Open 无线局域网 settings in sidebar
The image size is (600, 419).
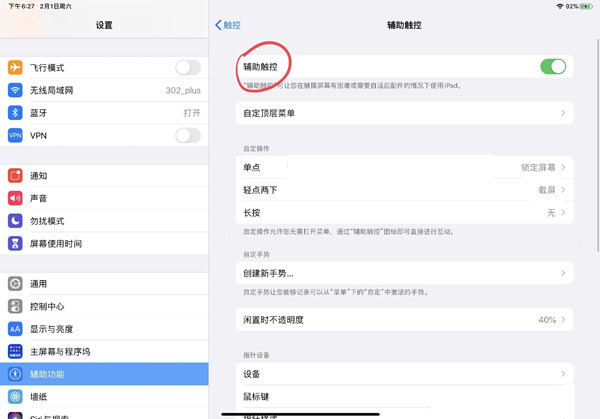point(104,90)
